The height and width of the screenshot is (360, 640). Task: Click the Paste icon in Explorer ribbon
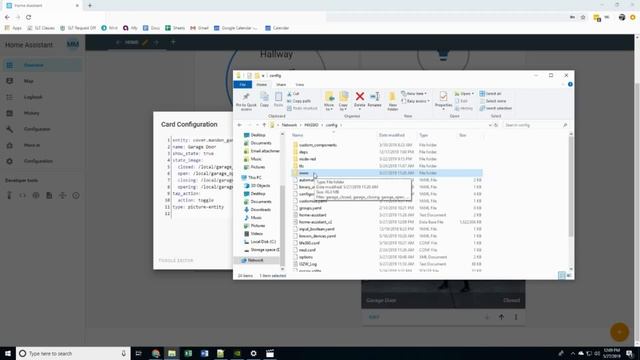[x=278, y=100]
